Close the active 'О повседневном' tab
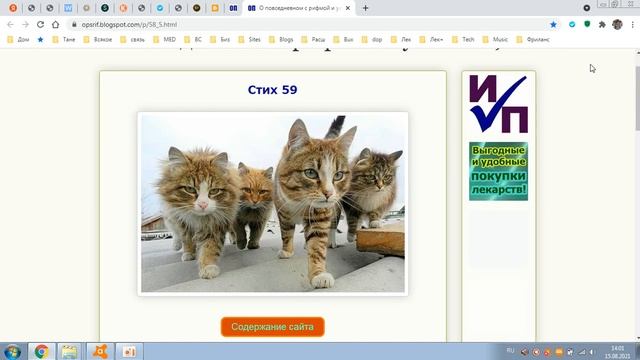Screen dimensions: 640x360 (348, 8)
